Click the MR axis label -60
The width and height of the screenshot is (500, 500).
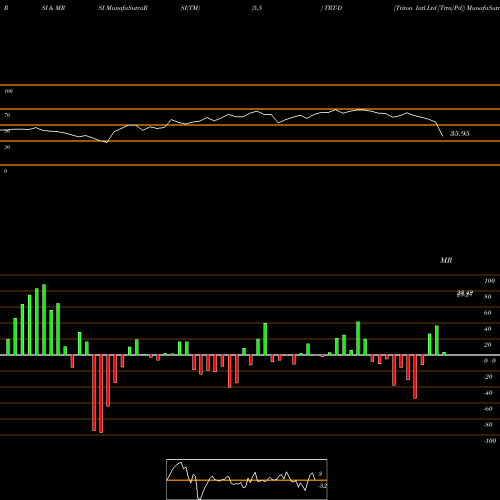[488, 409]
